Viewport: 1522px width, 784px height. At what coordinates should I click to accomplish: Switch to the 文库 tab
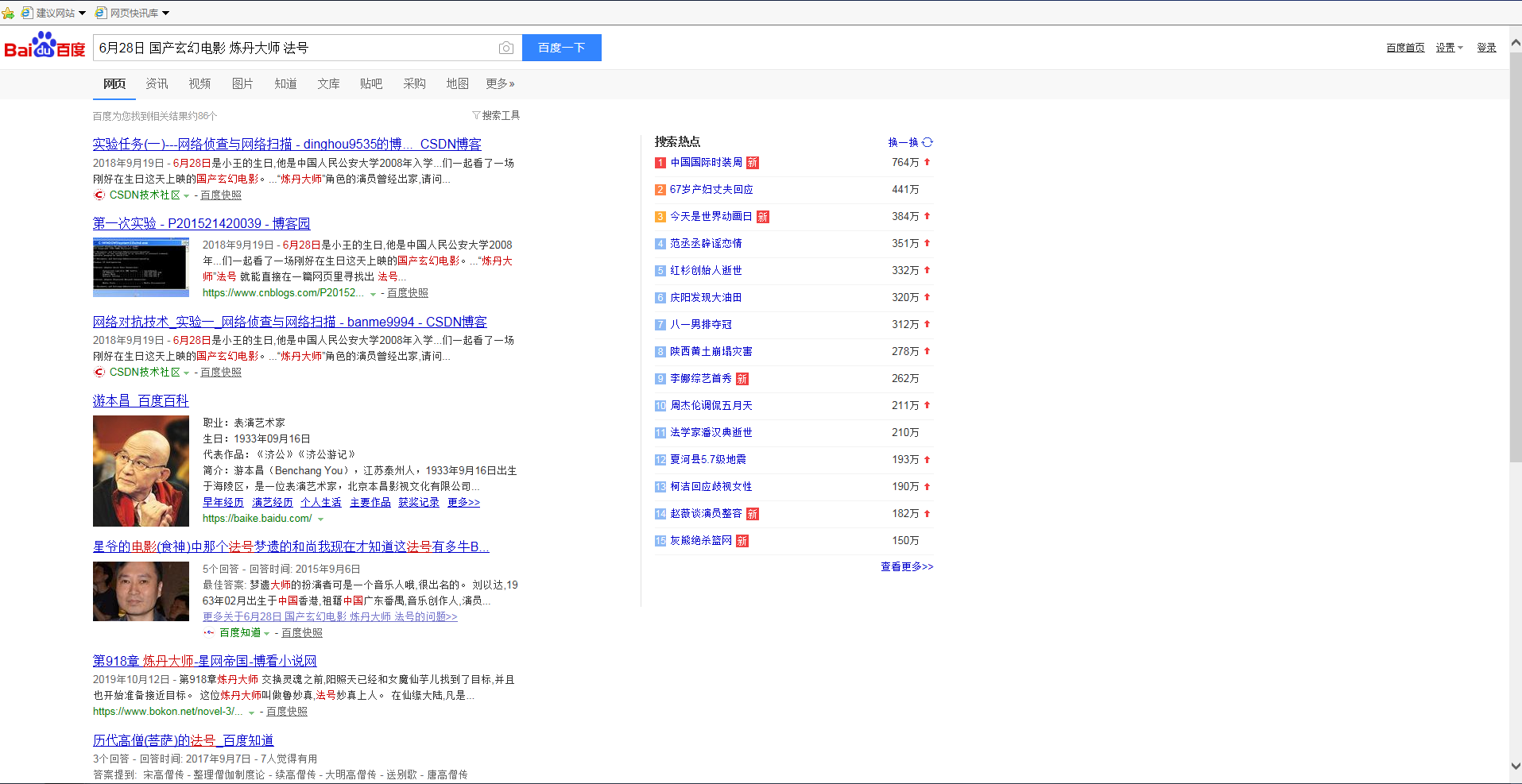328,83
